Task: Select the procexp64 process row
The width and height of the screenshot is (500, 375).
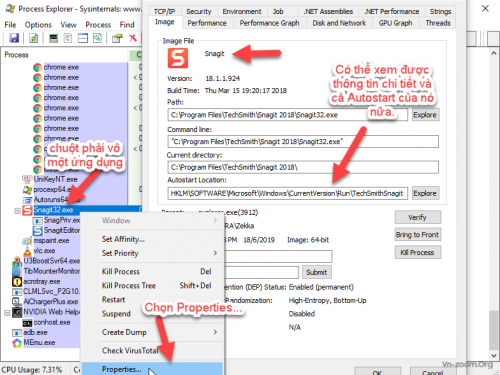Action: tap(52, 189)
